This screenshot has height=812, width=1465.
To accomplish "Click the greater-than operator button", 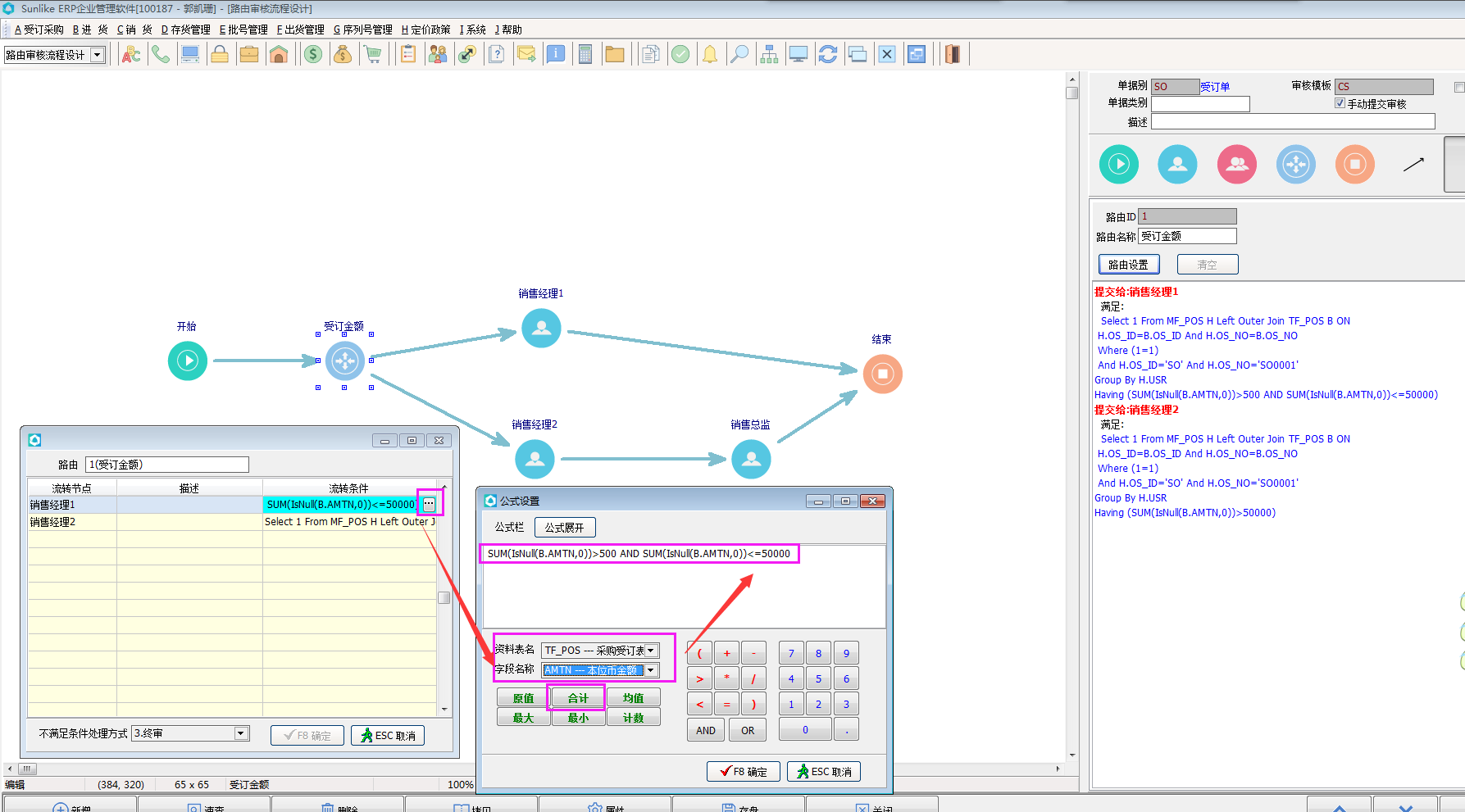I will (699, 678).
